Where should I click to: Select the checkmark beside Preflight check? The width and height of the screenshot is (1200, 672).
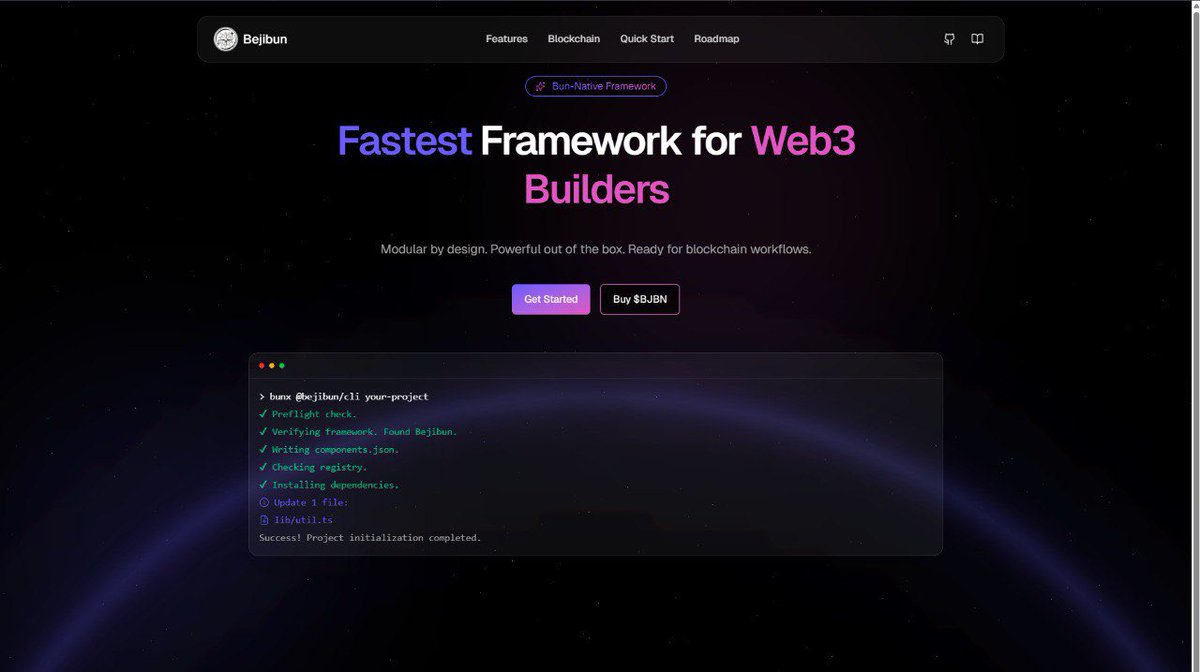pos(263,414)
